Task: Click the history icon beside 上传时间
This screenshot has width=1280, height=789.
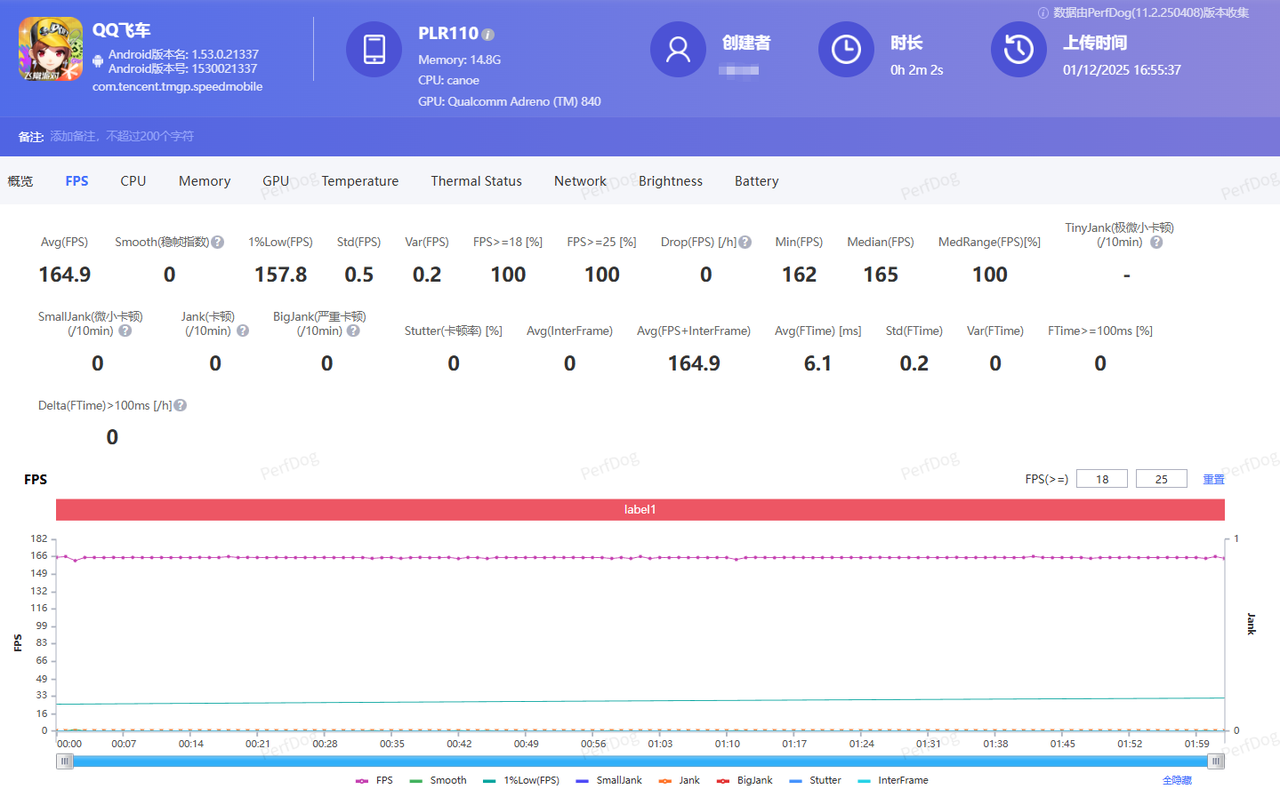Action: pyautogui.click(x=1018, y=49)
